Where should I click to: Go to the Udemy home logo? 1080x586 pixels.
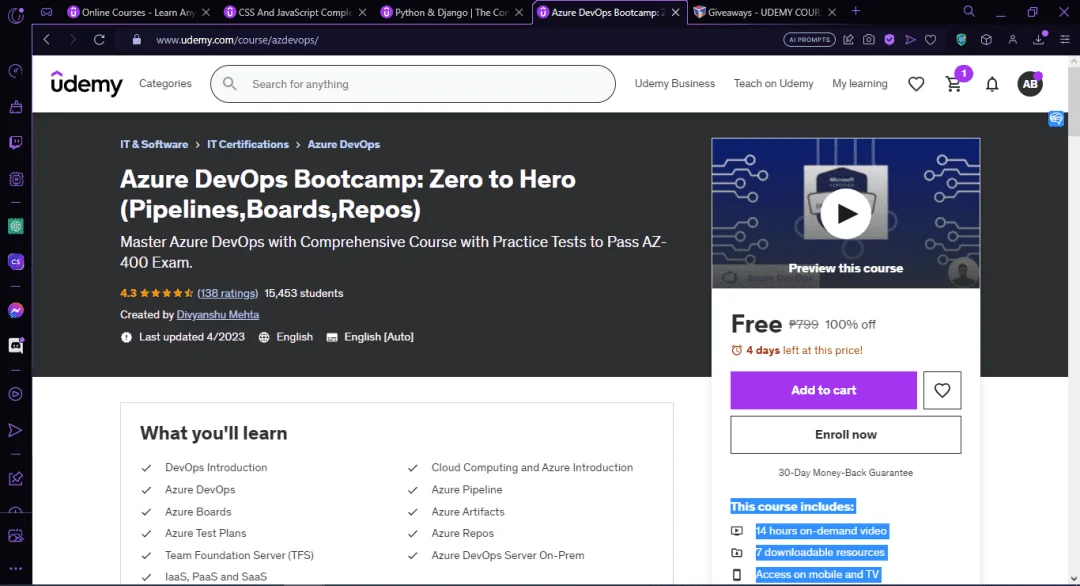tap(87, 83)
